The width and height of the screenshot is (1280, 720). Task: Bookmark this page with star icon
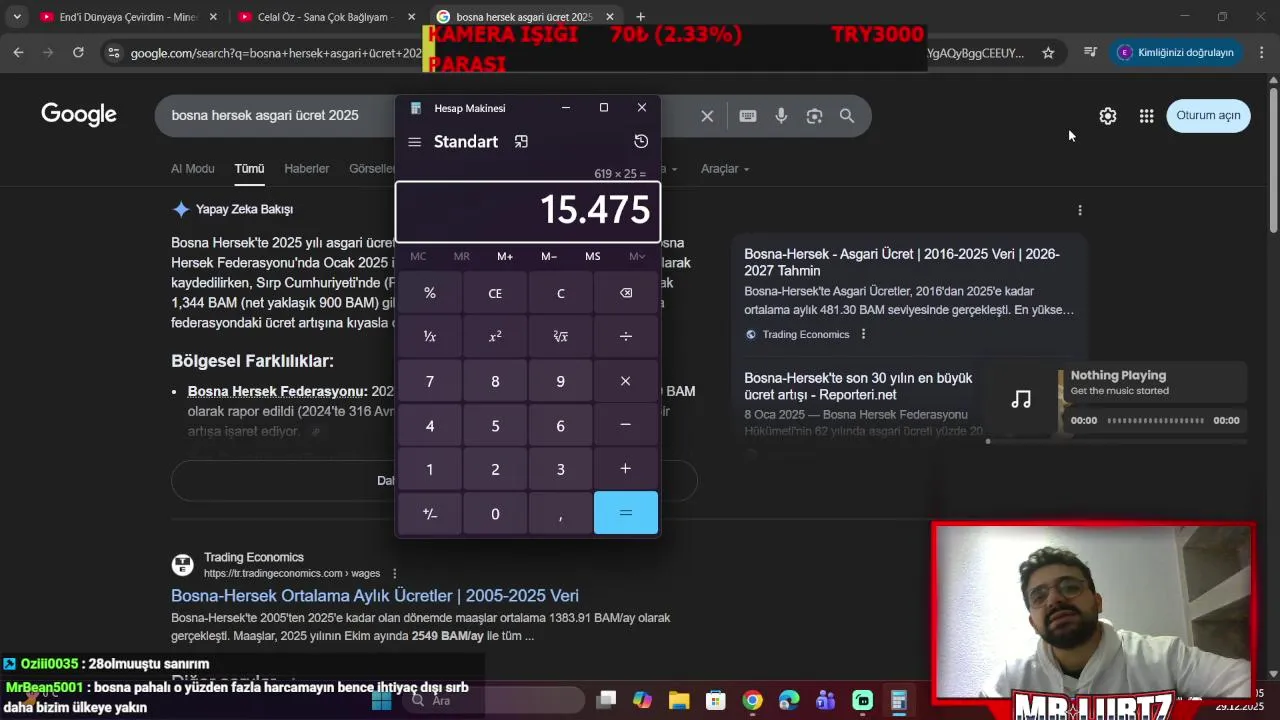pos(1048,53)
